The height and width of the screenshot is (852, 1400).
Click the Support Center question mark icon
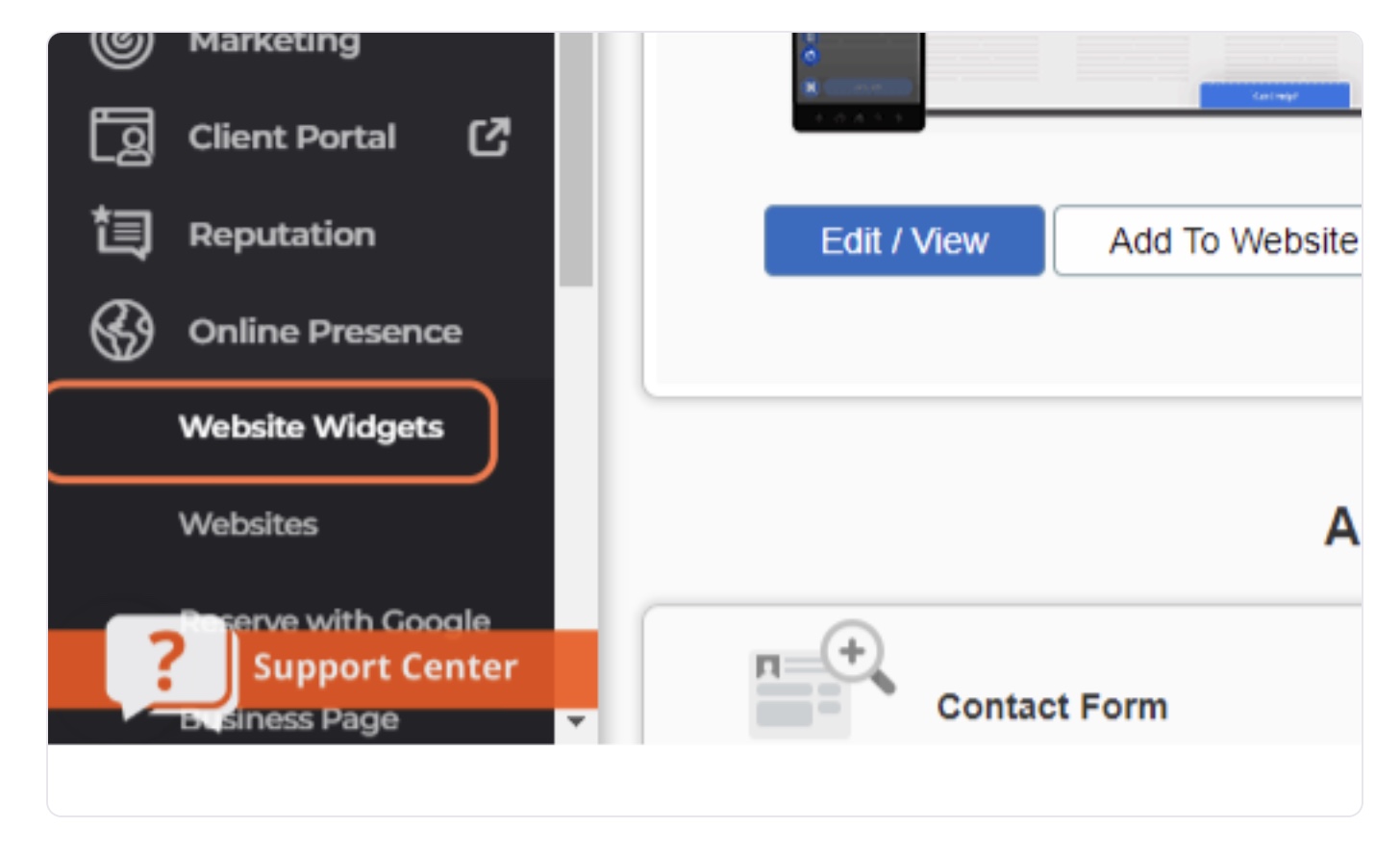click(168, 665)
